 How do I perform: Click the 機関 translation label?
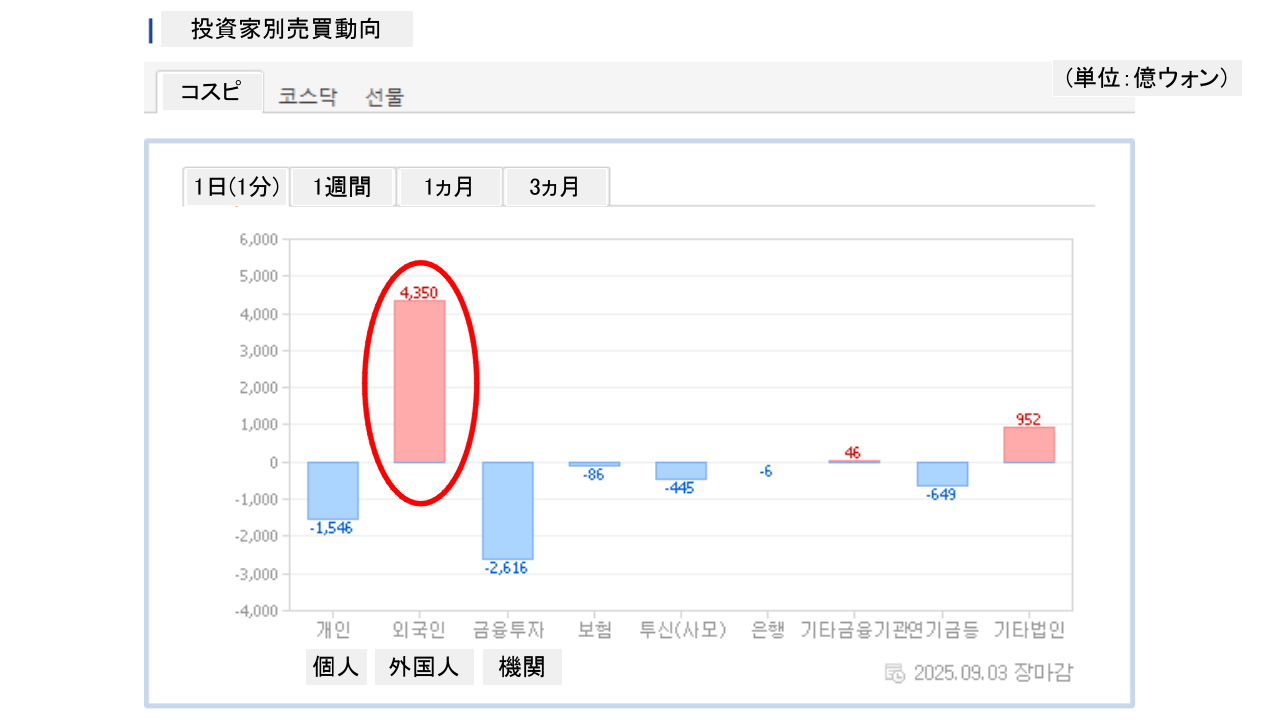pos(522,667)
